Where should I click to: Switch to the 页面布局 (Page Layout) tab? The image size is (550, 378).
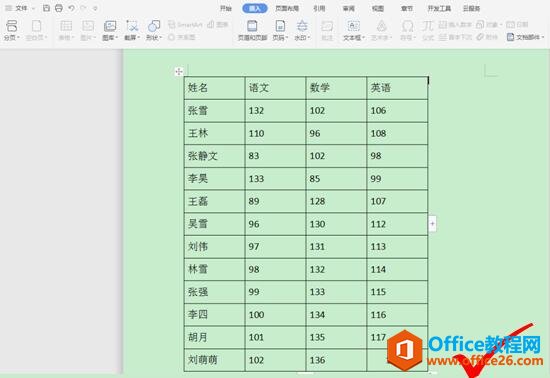[287, 8]
